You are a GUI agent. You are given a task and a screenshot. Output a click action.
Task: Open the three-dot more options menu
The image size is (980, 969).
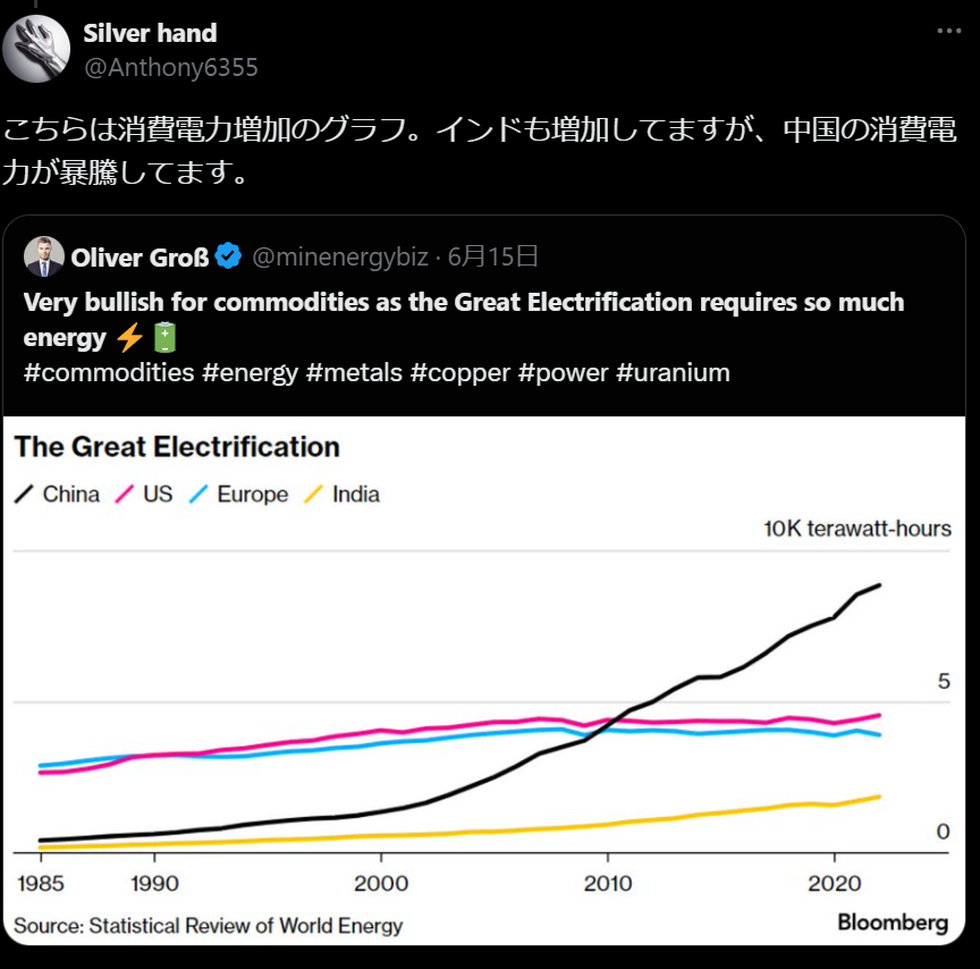949,32
